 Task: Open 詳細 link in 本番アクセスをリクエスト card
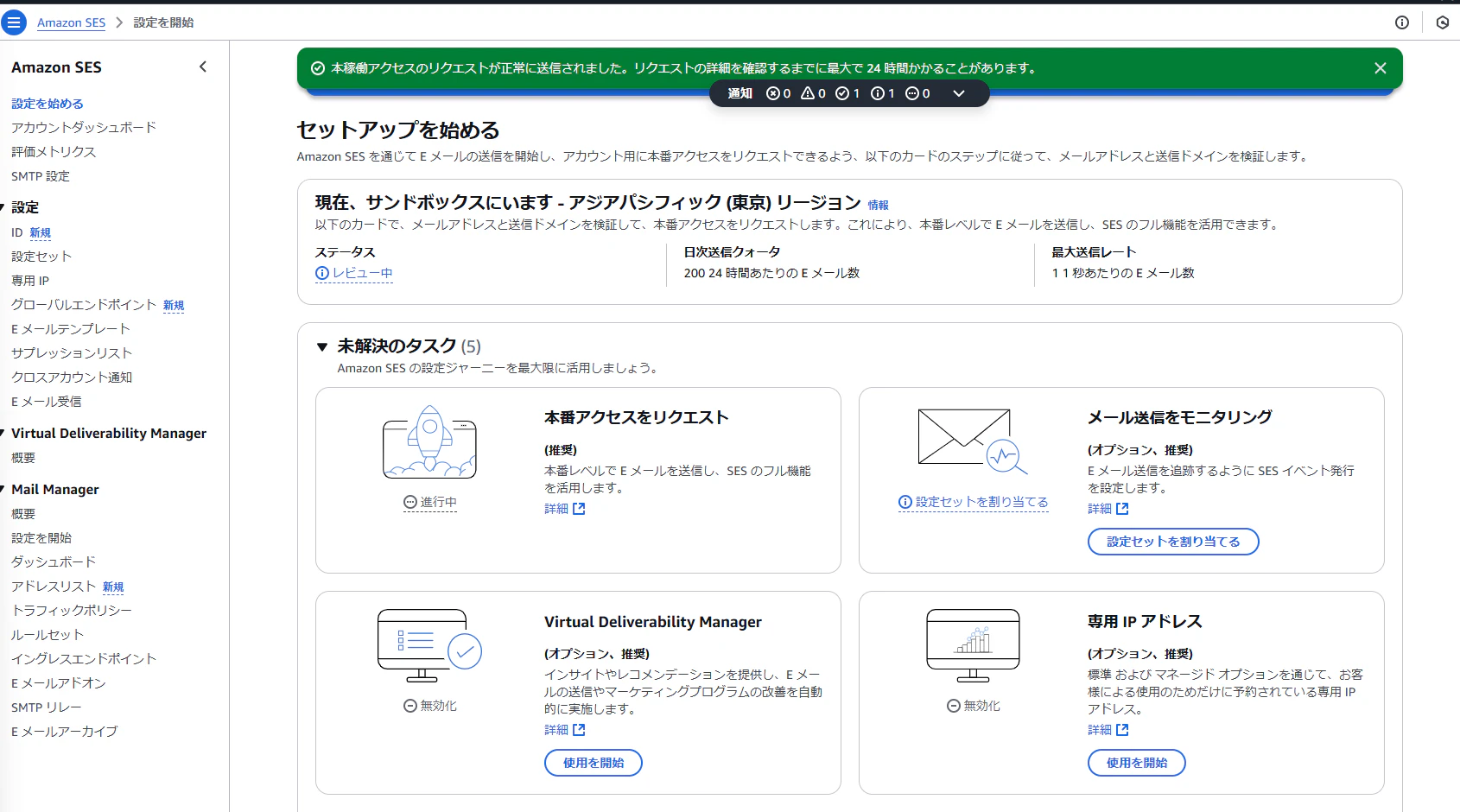click(x=565, y=509)
